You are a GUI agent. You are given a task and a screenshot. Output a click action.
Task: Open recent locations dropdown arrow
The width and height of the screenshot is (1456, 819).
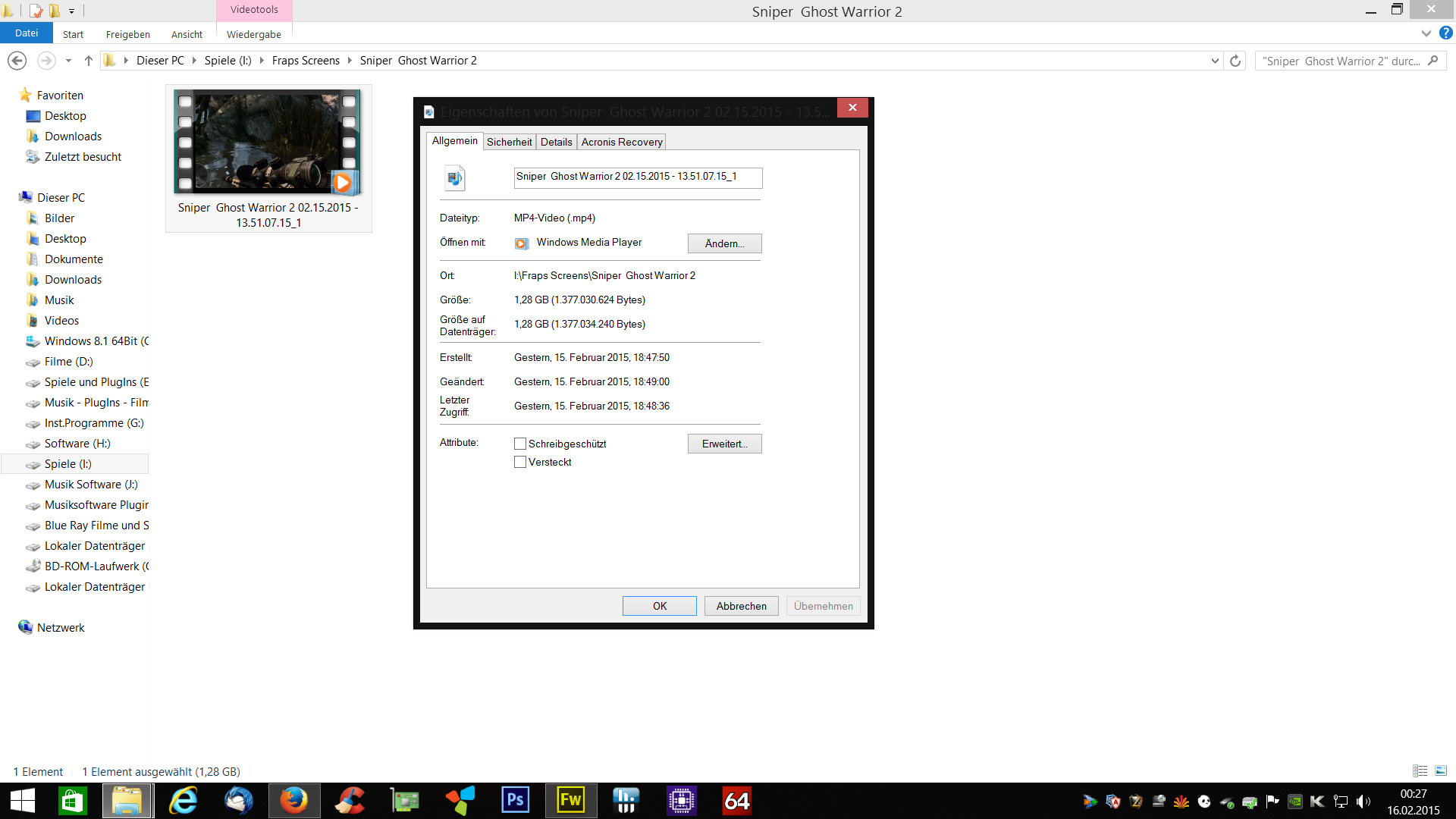click(x=68, y=61)
